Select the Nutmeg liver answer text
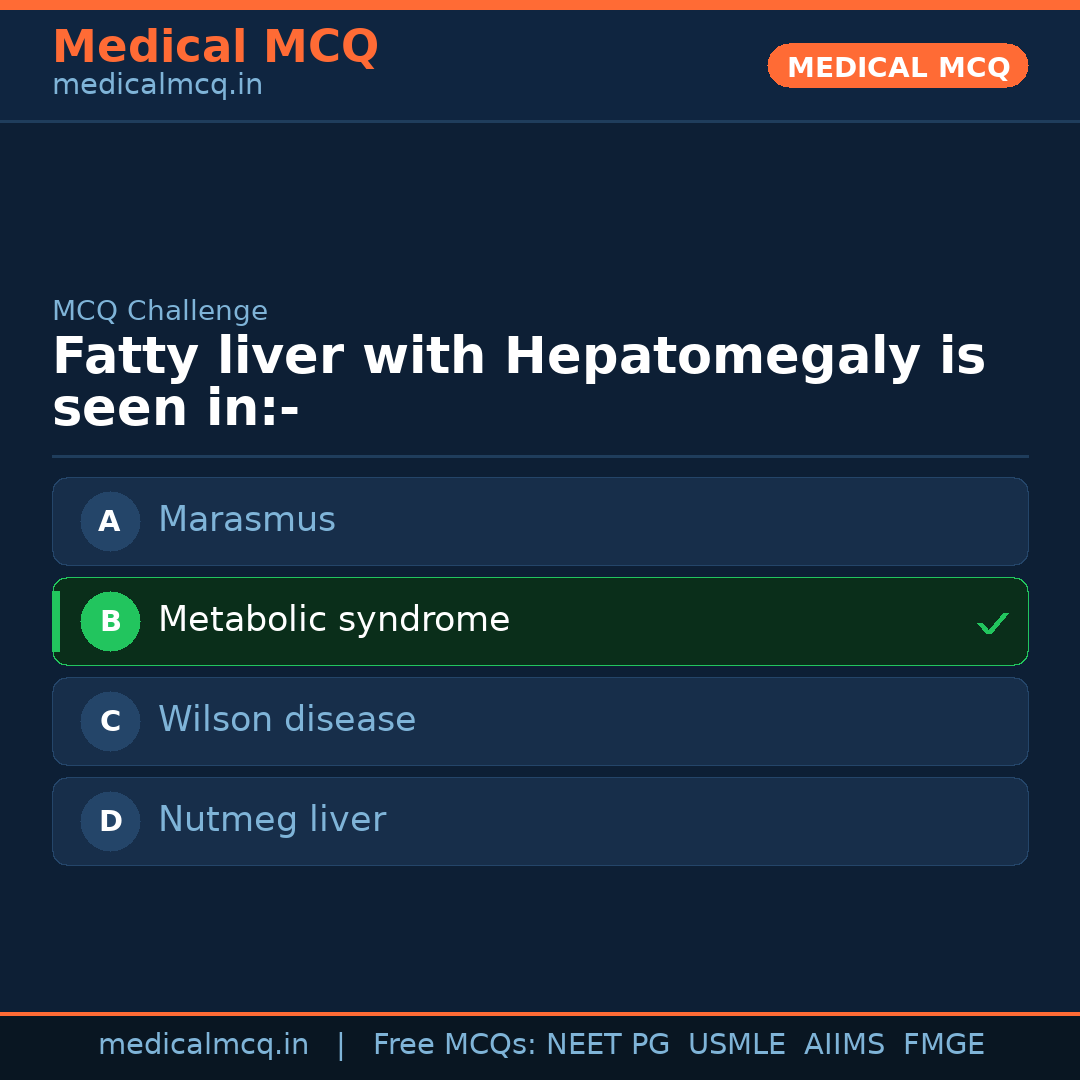Image resolution: width=1080 pixels, height=1080 pixels. click(272, 820)
